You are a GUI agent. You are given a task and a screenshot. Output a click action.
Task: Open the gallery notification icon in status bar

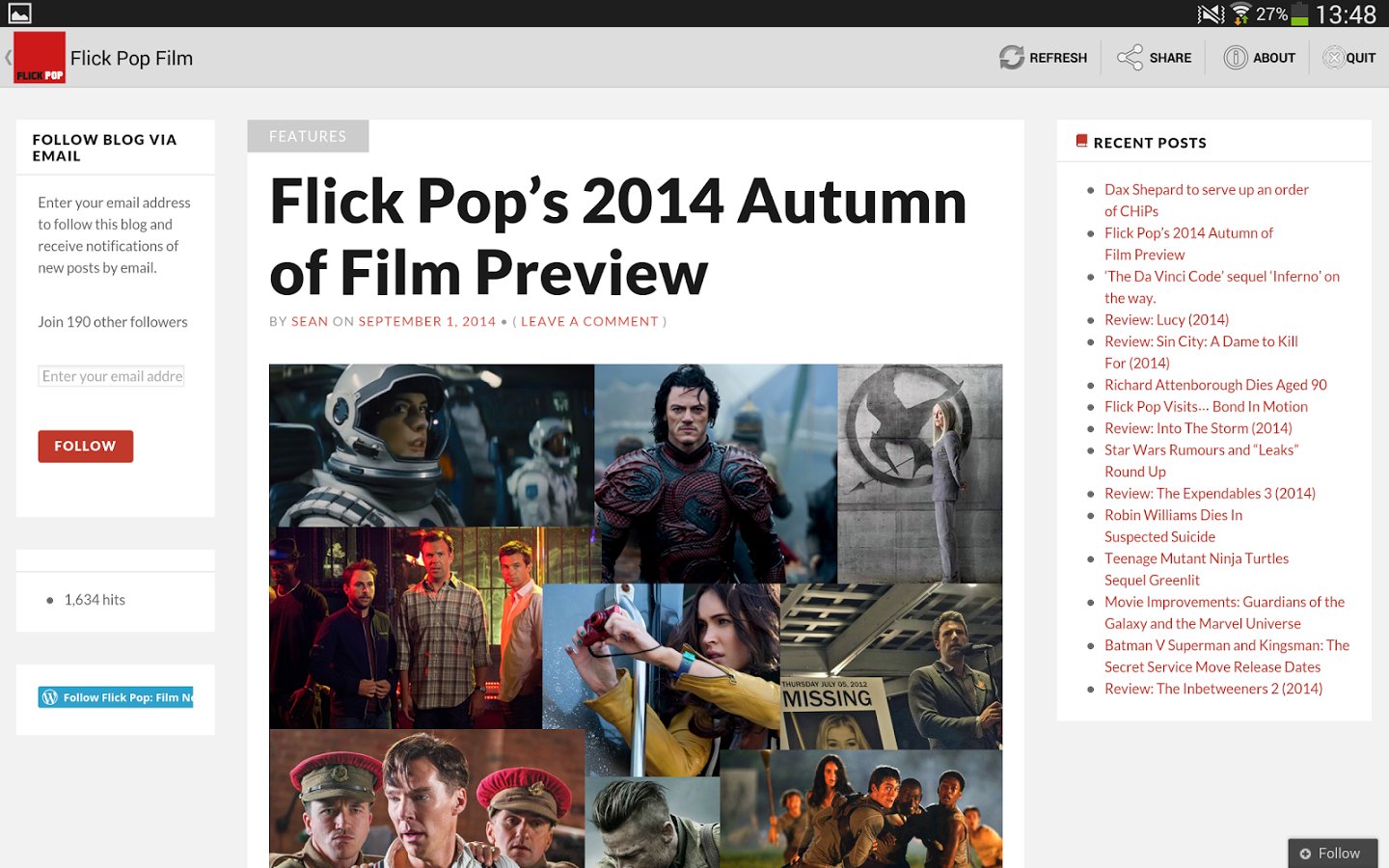click(19, 14)
